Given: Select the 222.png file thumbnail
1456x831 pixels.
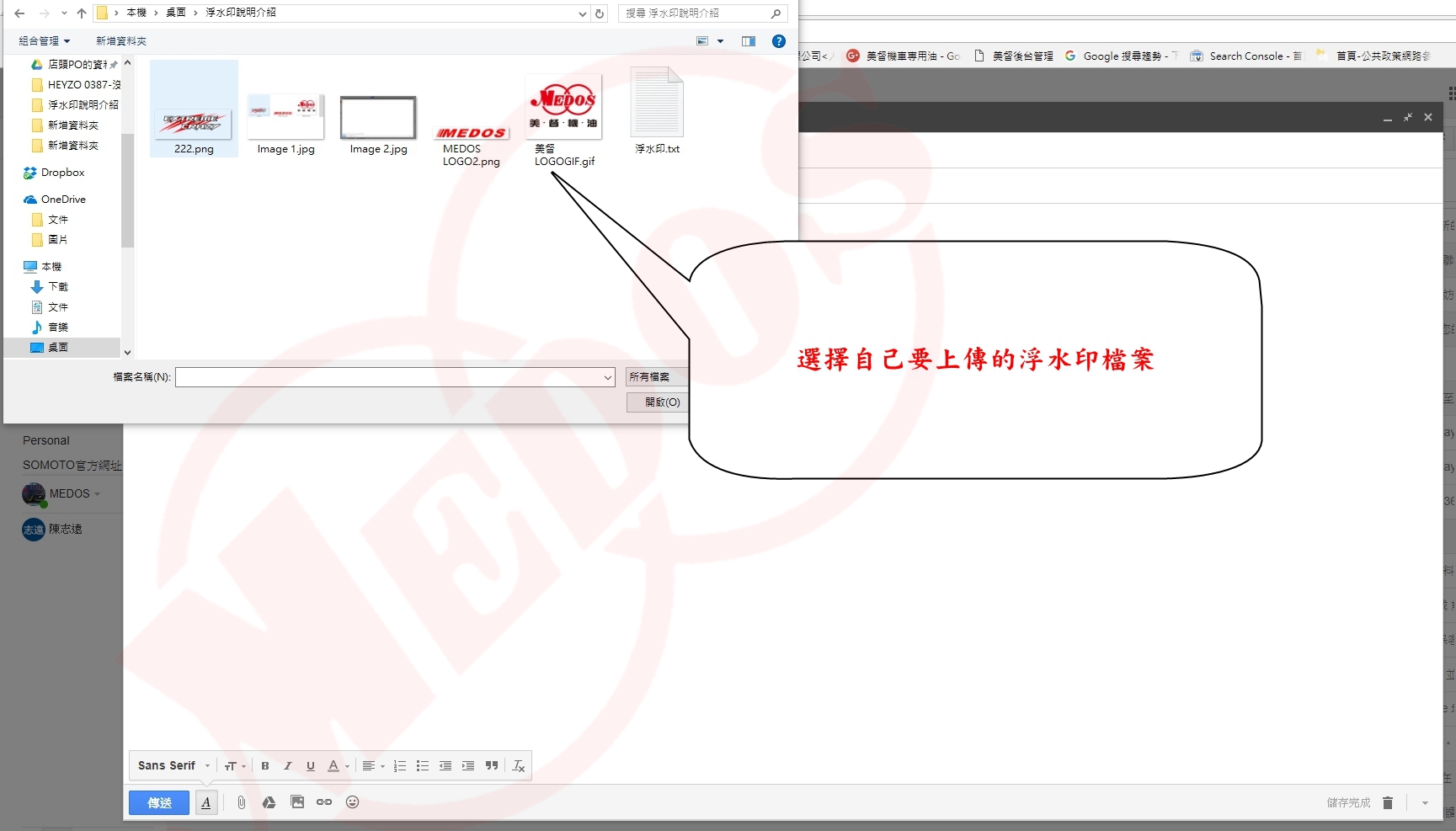Looking at the screenshot, I should (194, 109).
